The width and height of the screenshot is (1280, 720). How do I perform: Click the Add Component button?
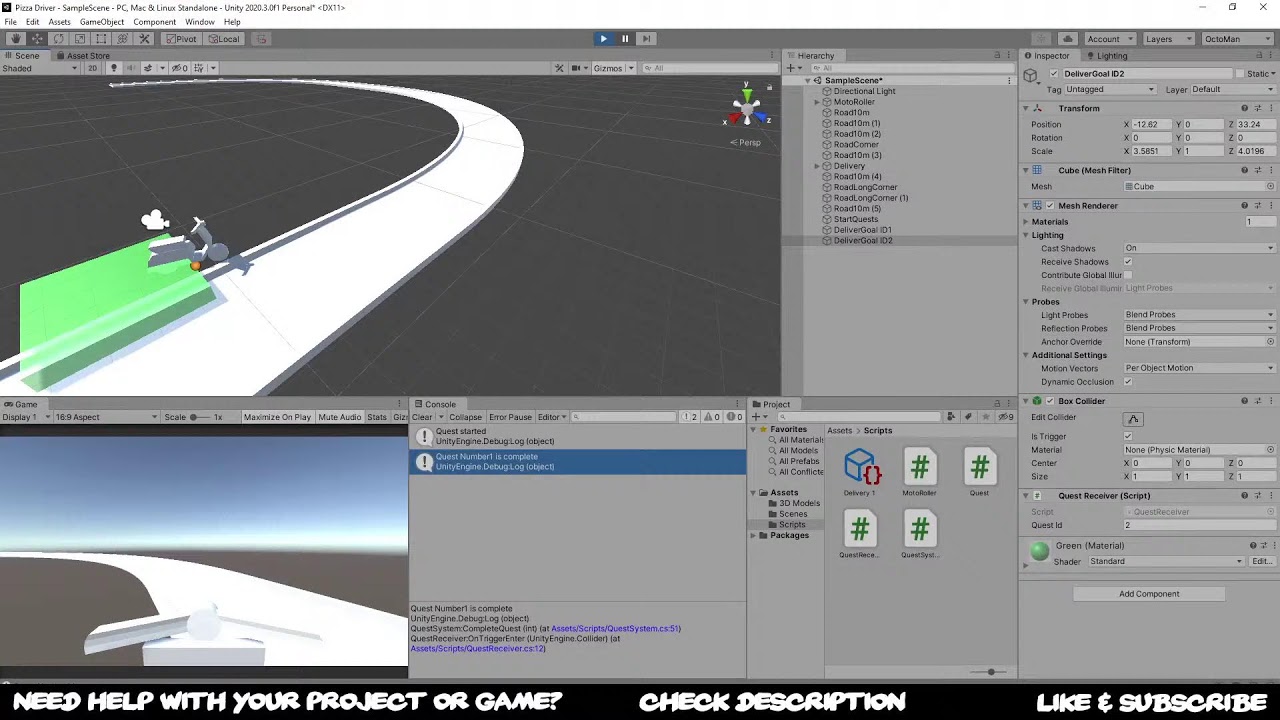pos(1149,594)
